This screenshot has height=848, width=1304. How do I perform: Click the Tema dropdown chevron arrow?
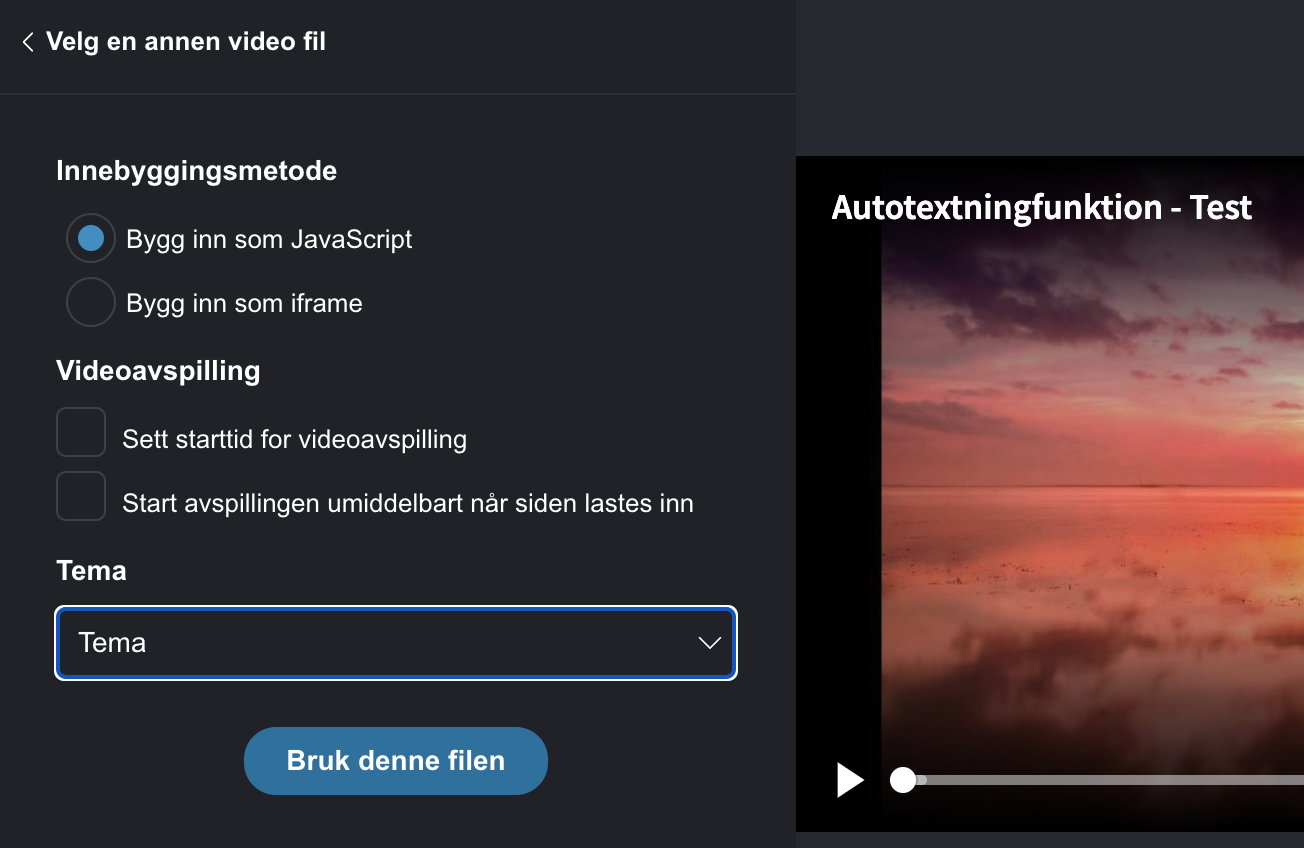point(710,643)
